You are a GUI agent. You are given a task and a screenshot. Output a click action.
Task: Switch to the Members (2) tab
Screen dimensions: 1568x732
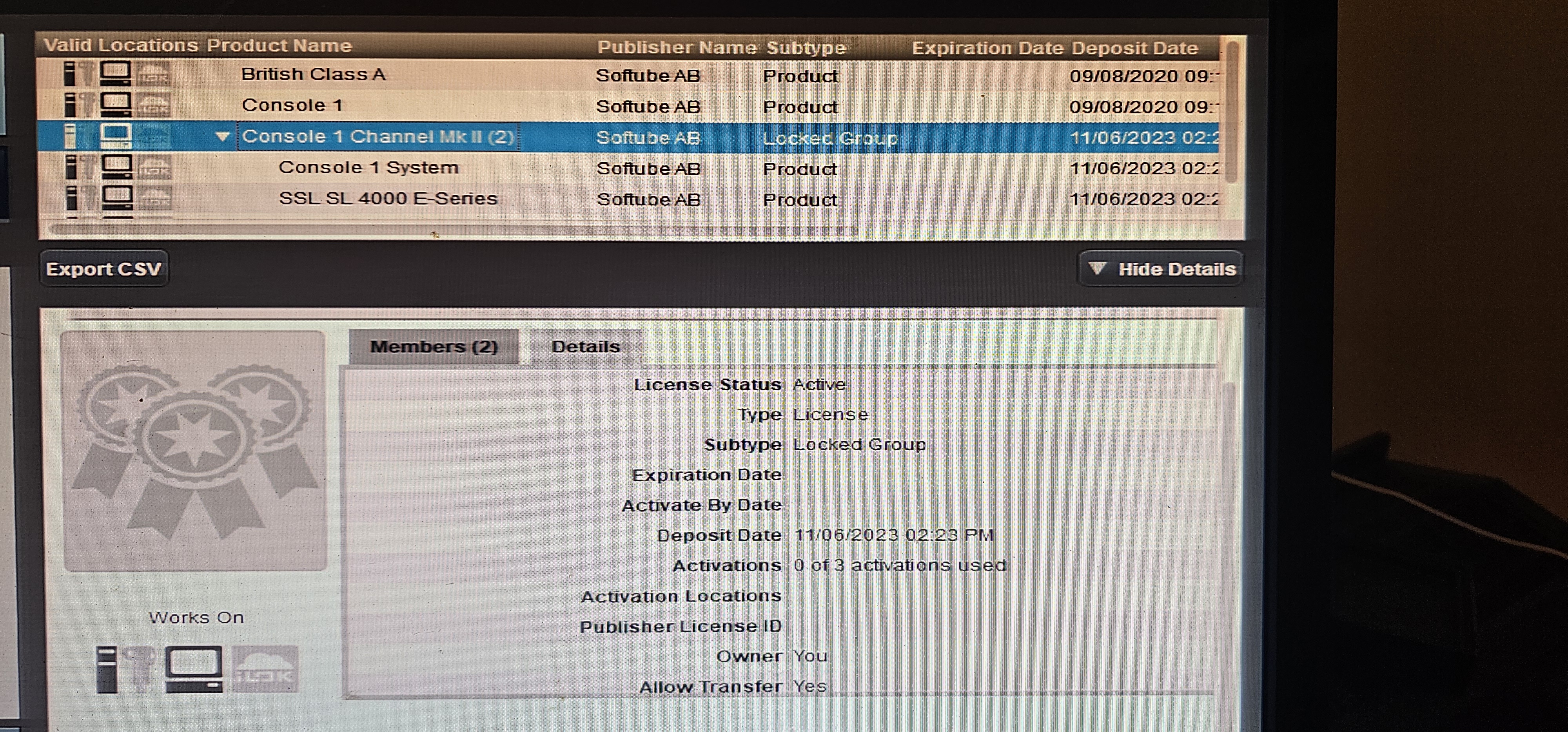click(434, 347)
